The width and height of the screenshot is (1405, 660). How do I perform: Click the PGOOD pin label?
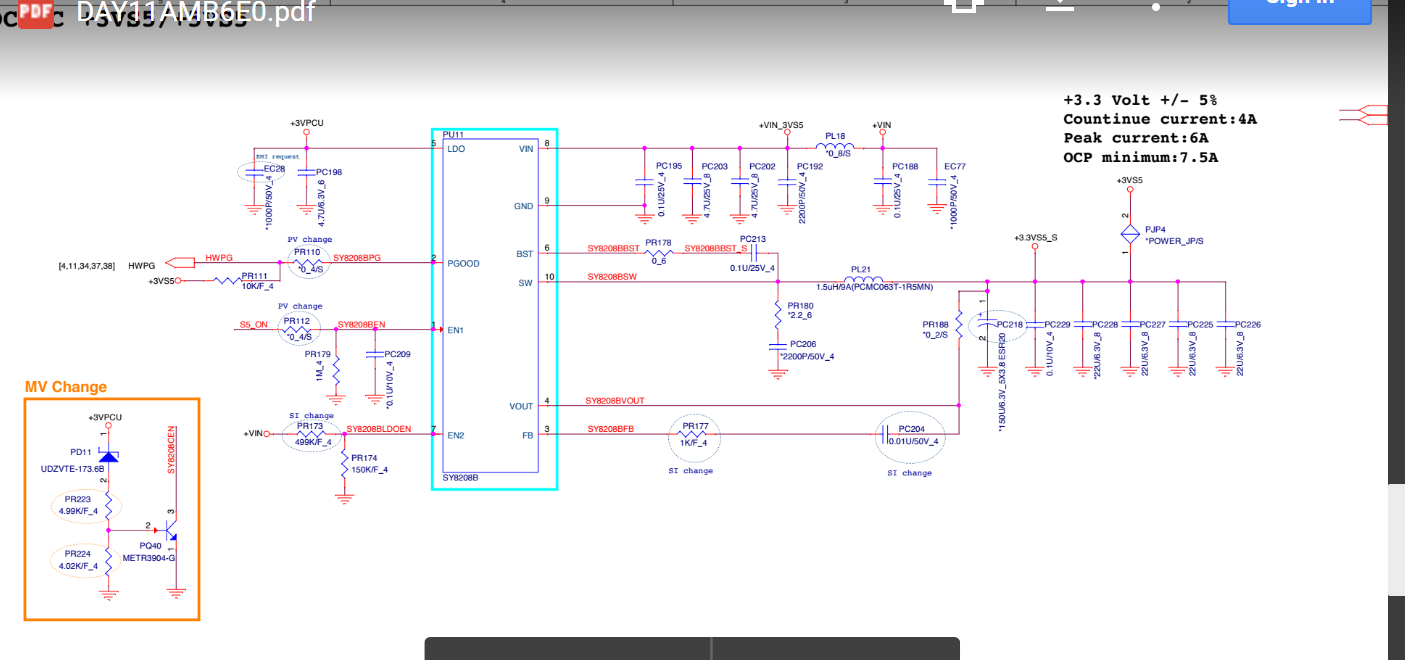tap(463, 263)
